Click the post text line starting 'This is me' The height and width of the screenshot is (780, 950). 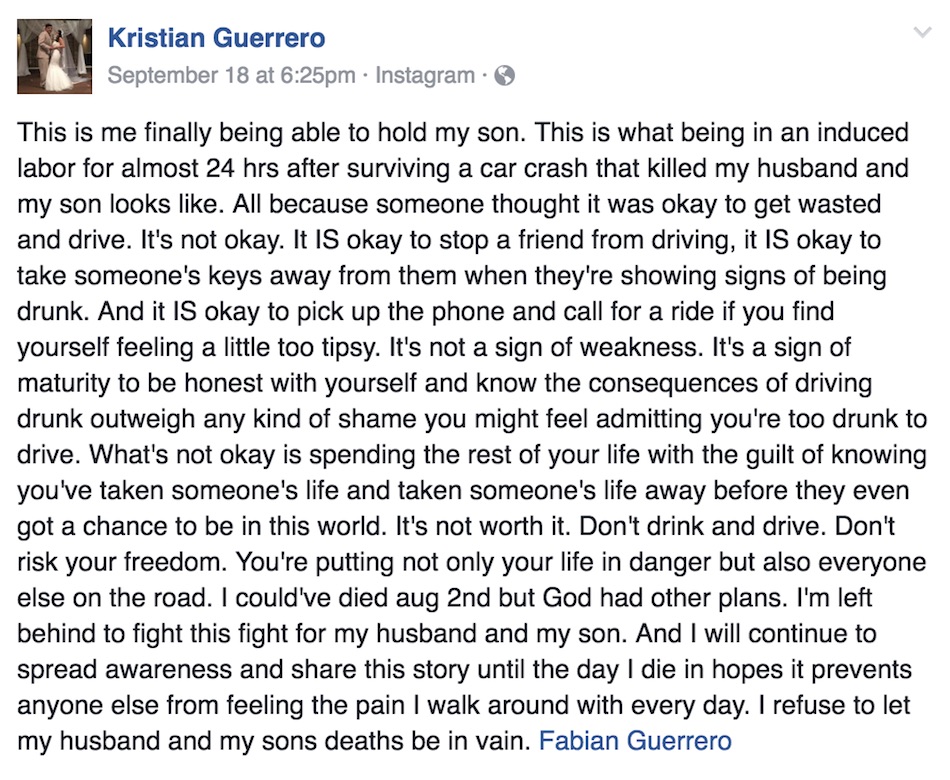[x=463, y=133]
